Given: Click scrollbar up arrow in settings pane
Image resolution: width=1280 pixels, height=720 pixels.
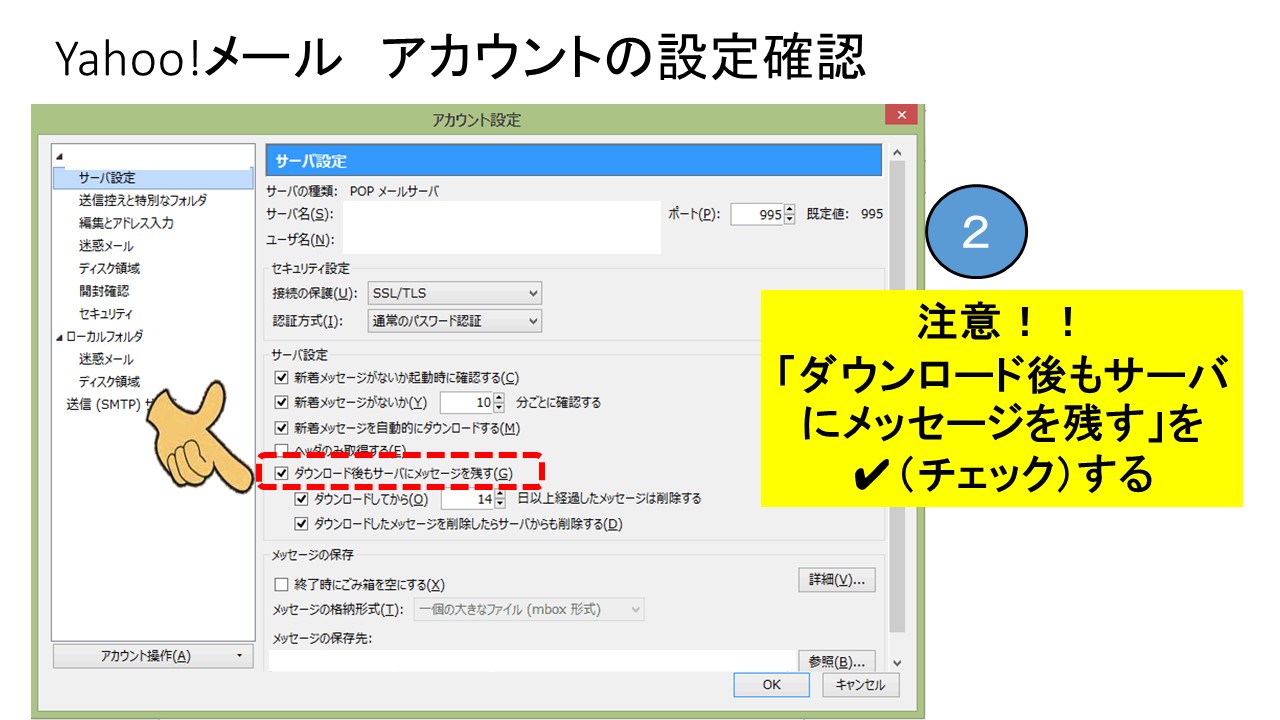Looking at the screenshot, I should tap(895, 153).
